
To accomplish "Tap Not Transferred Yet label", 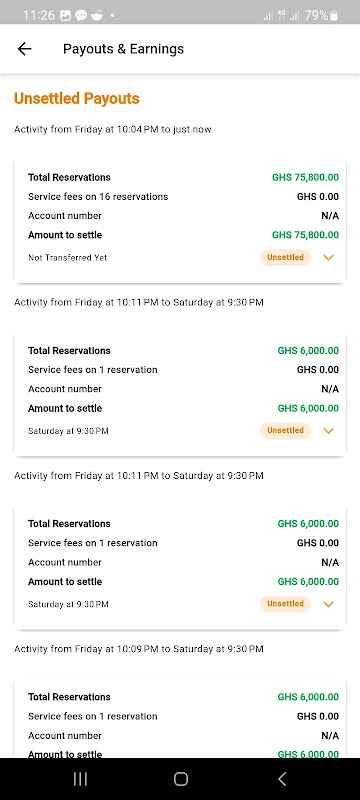I will pos(67,258).
